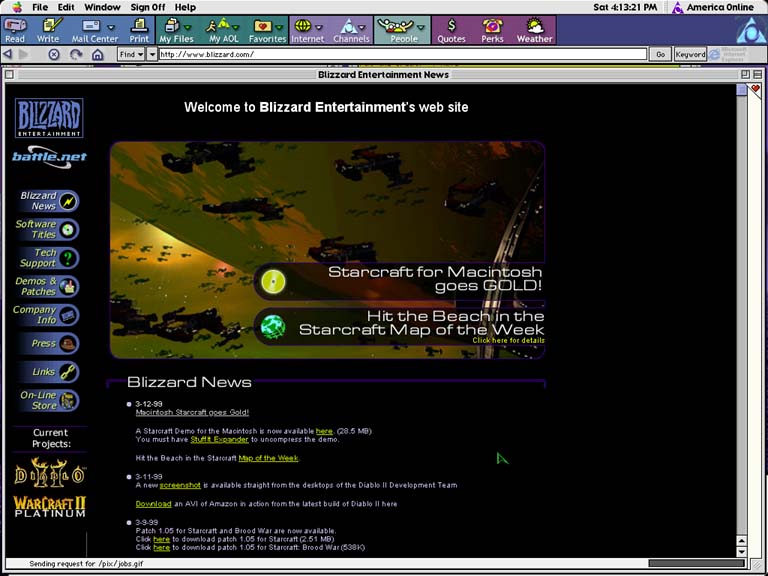Open the Links sidebar button

pos(47,372)
